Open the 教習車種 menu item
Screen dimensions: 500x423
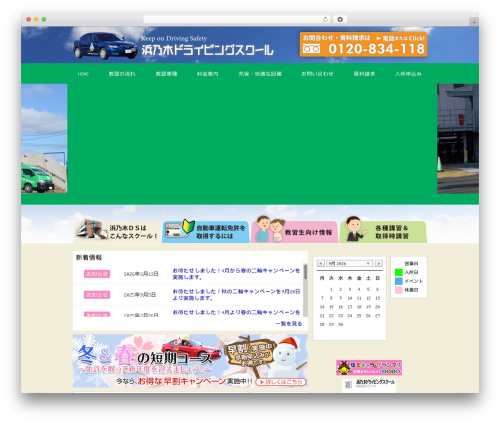(166, 74)
